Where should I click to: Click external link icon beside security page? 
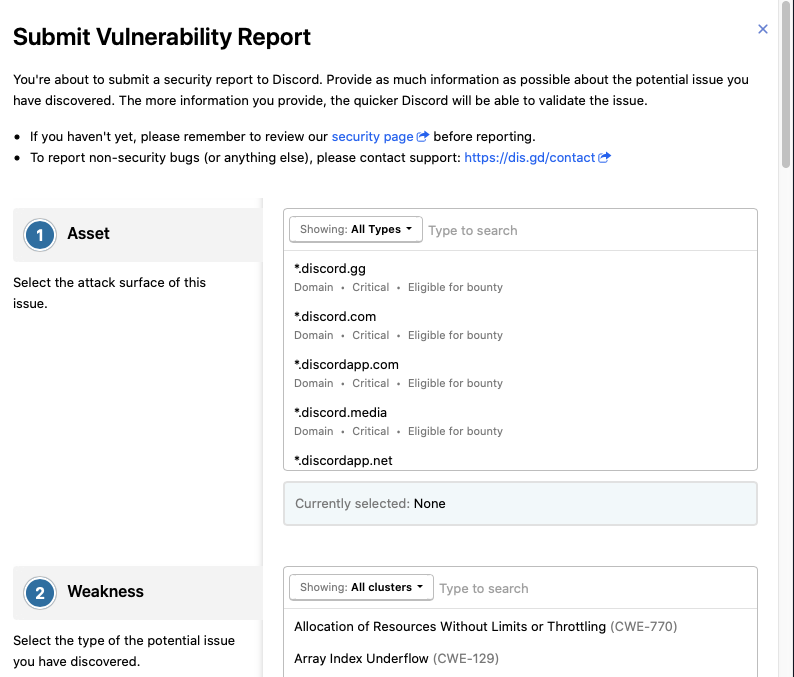point(422,136)
